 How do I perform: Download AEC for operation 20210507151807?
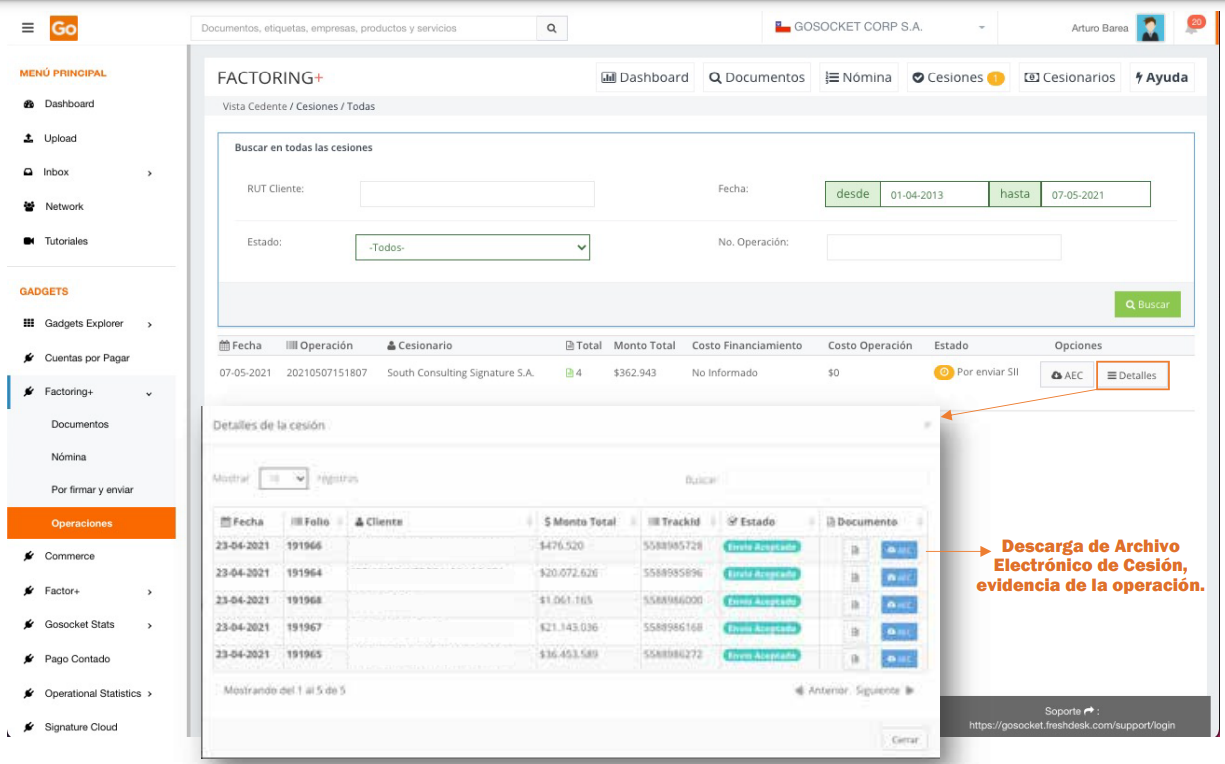point(1067,375)
